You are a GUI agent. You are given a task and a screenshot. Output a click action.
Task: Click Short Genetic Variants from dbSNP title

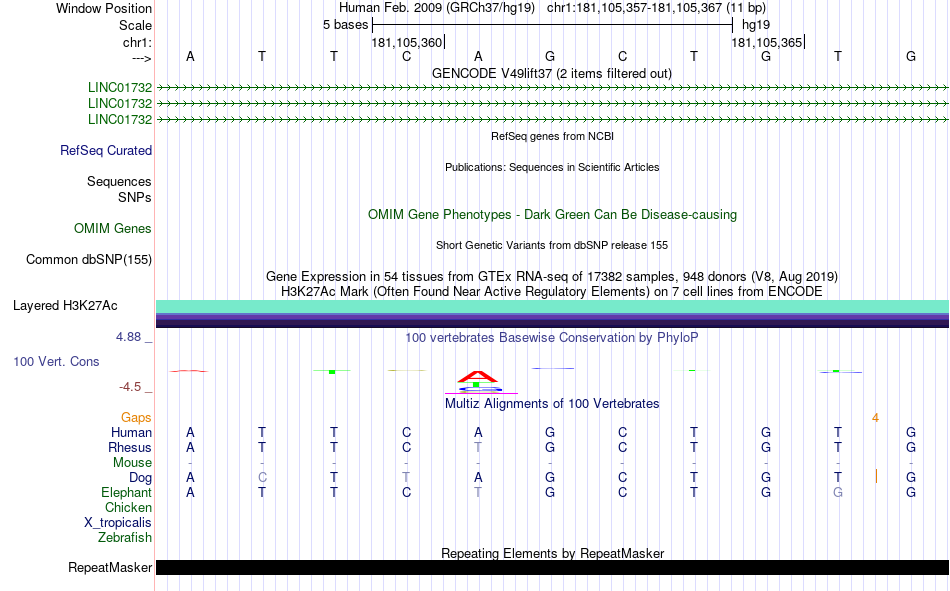pos(552,245)
